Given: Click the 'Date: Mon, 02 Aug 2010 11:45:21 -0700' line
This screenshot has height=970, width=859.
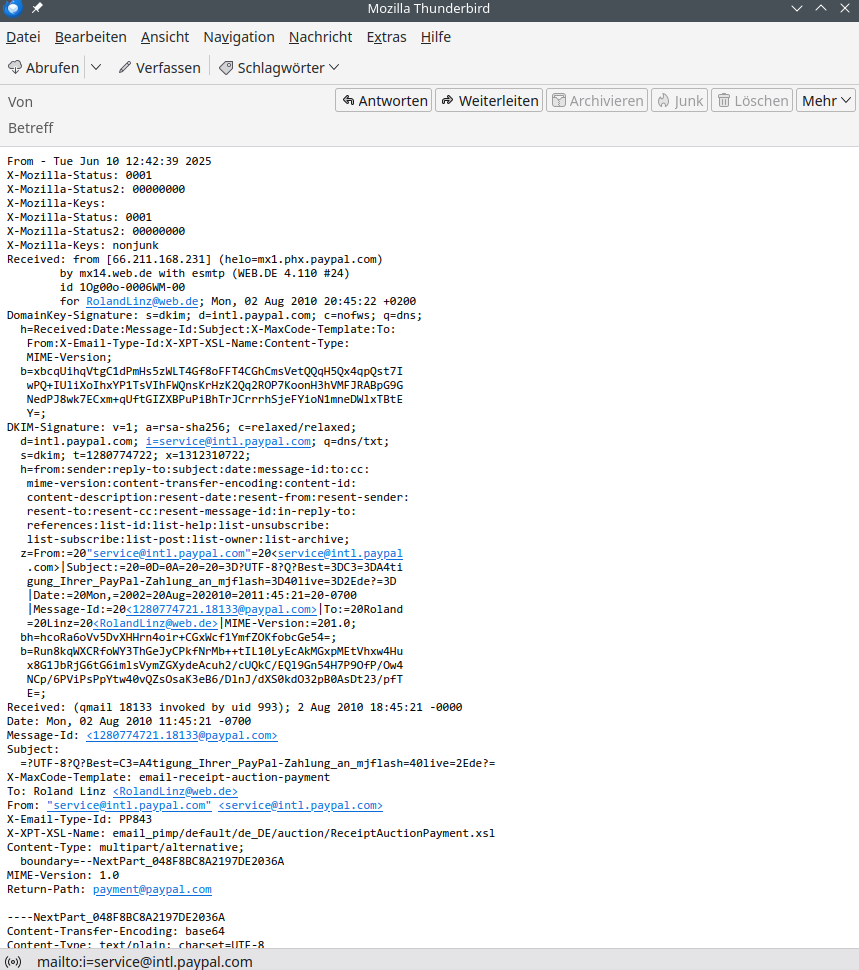Looking at the screenshot, I should [x=129, y=721].
